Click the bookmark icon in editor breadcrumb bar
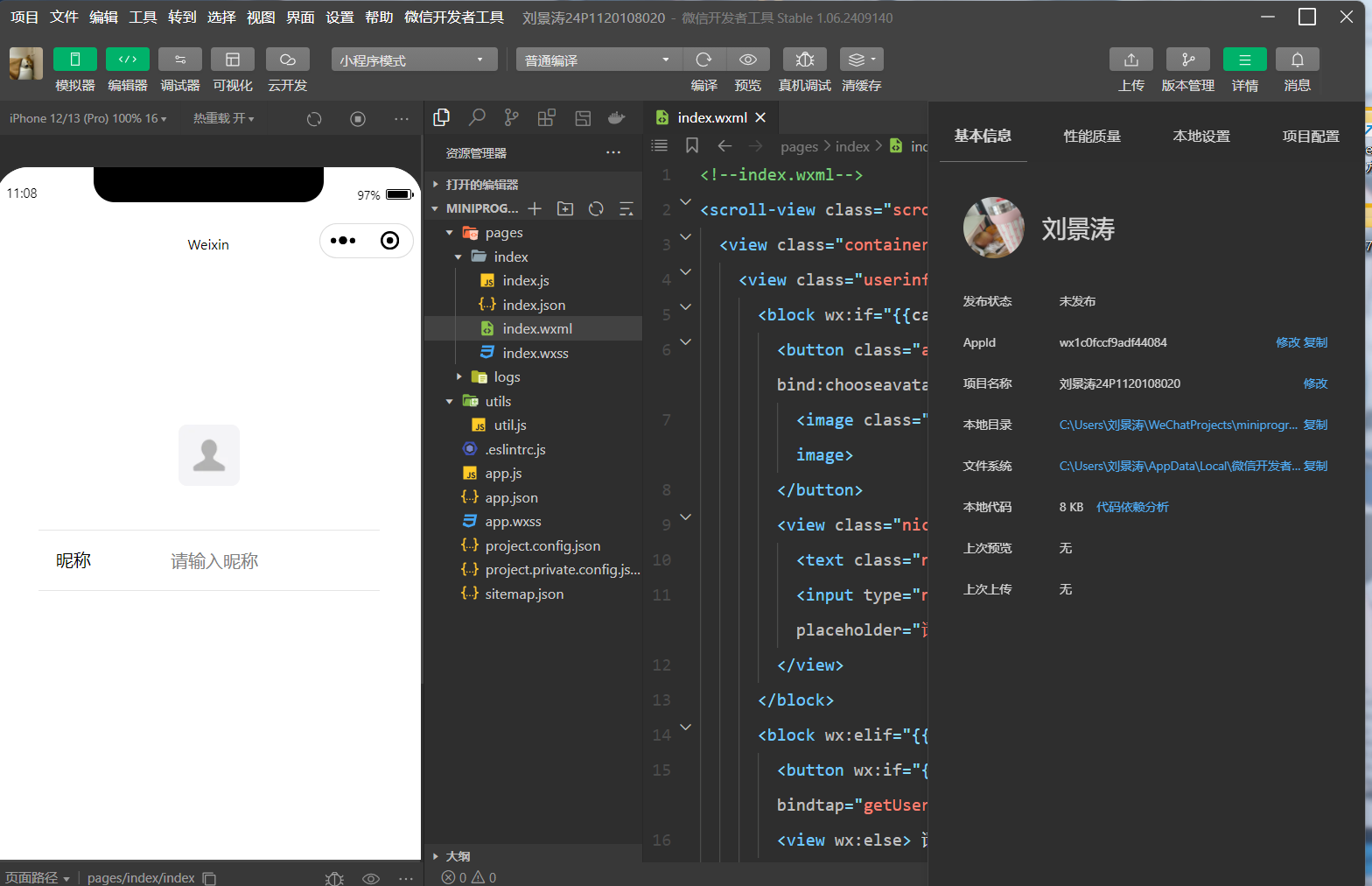The height and width of the screenshot is (886, 1372). point(692,145)
